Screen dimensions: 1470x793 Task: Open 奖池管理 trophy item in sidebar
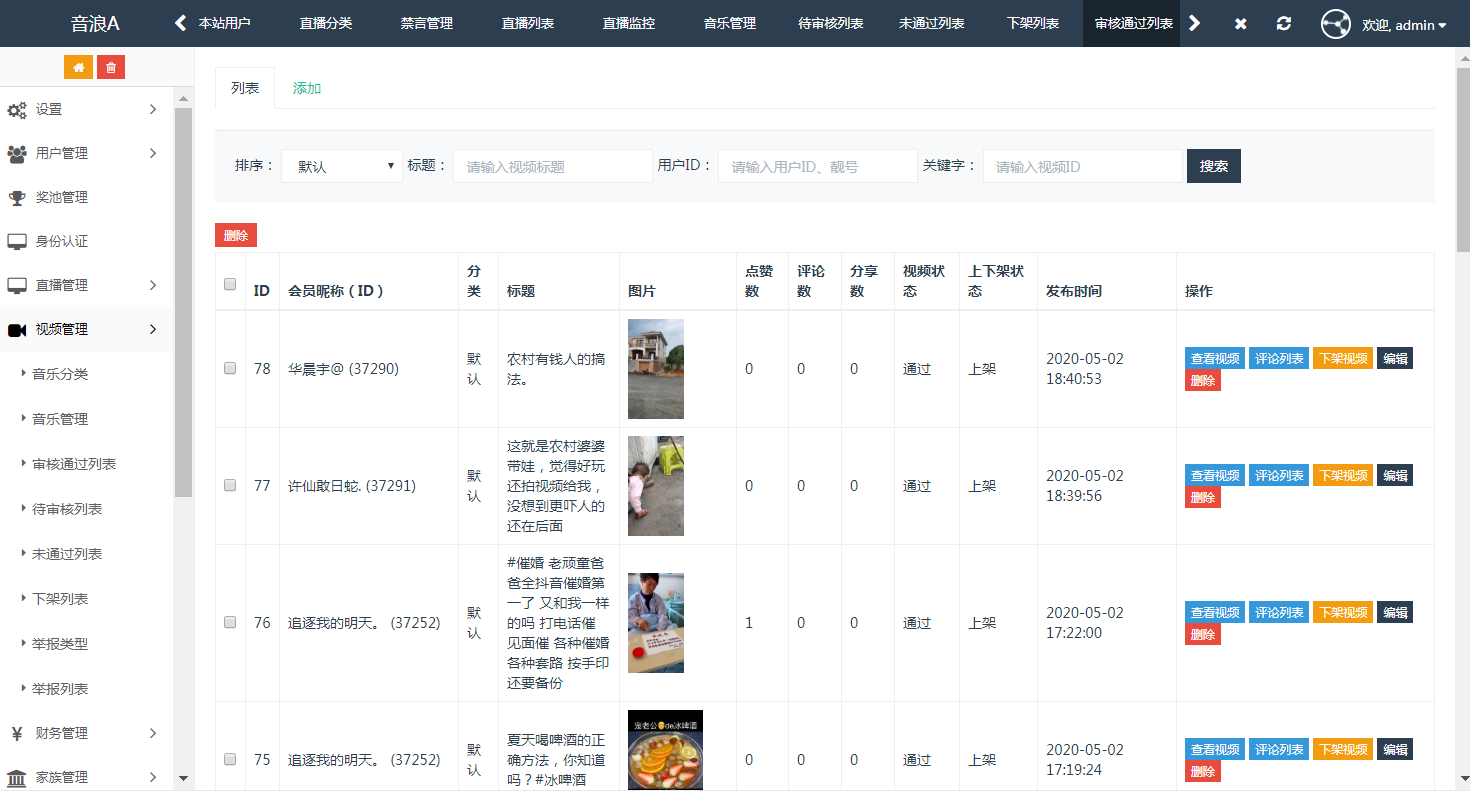click(62, 197)
